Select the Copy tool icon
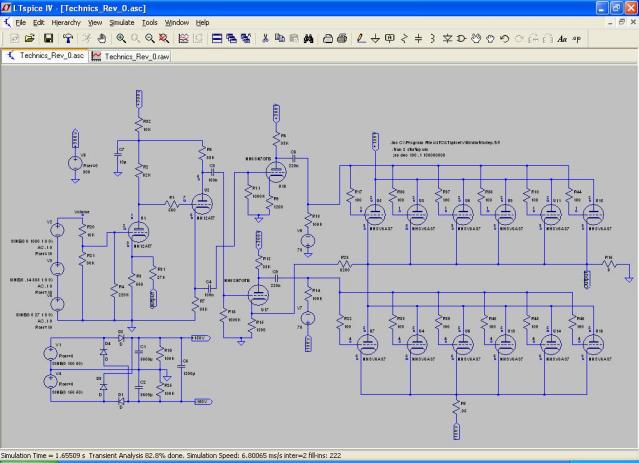The height and width of the screenshot is (463, 639). coord(280,39)
